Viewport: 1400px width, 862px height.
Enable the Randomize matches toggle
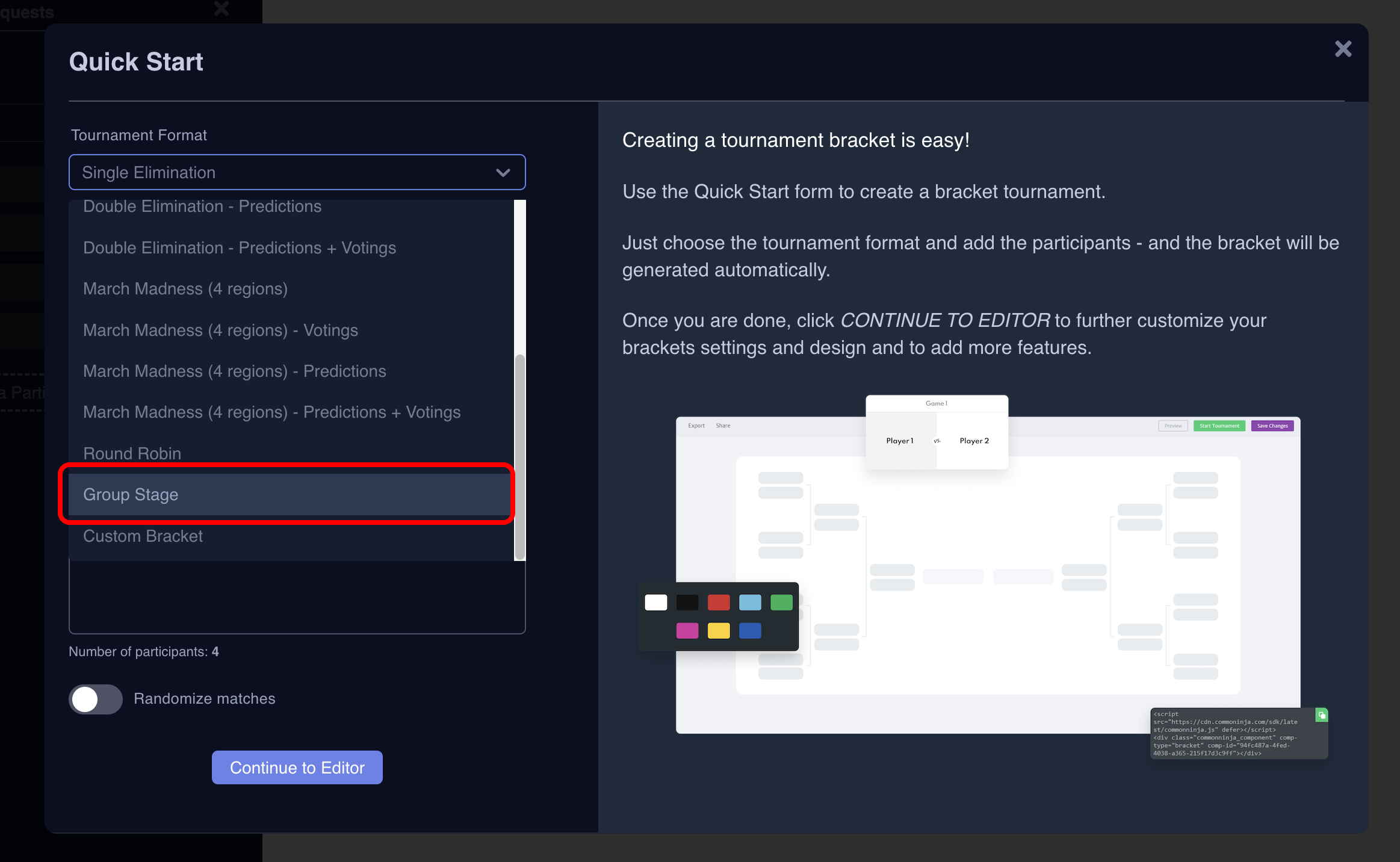click(95, 699)
